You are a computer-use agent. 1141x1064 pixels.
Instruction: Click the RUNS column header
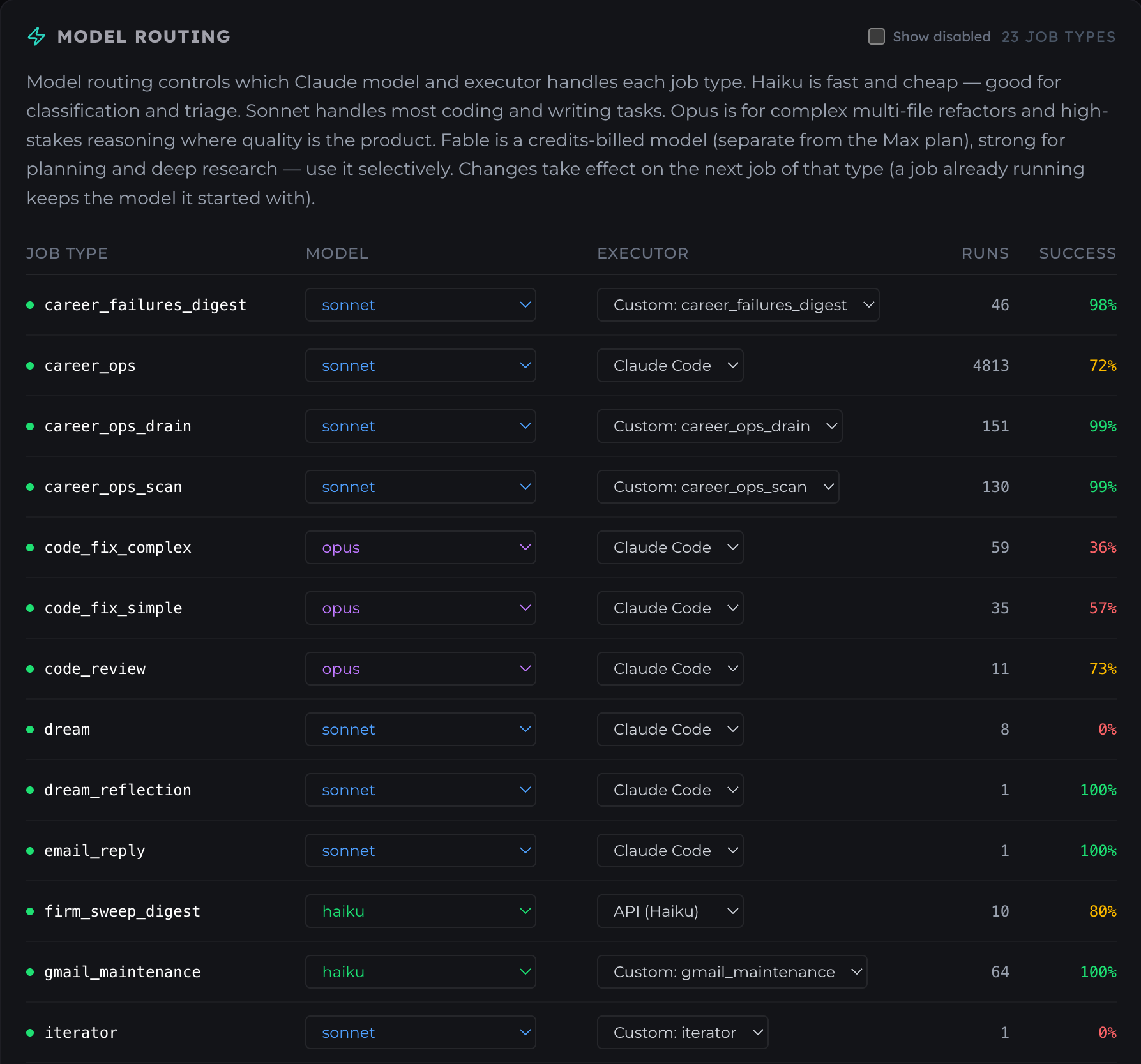985,253
